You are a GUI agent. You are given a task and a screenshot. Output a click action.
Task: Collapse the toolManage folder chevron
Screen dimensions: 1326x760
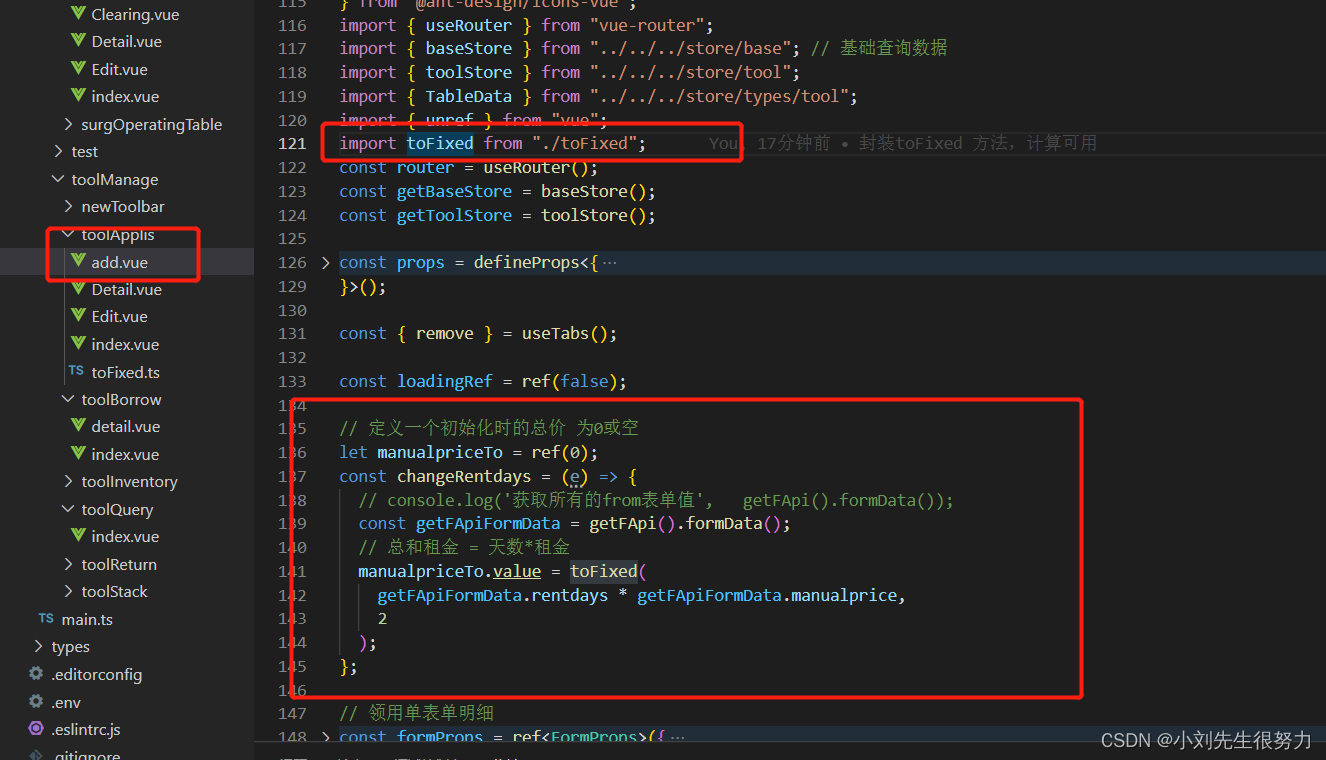[x=58, y=179]
